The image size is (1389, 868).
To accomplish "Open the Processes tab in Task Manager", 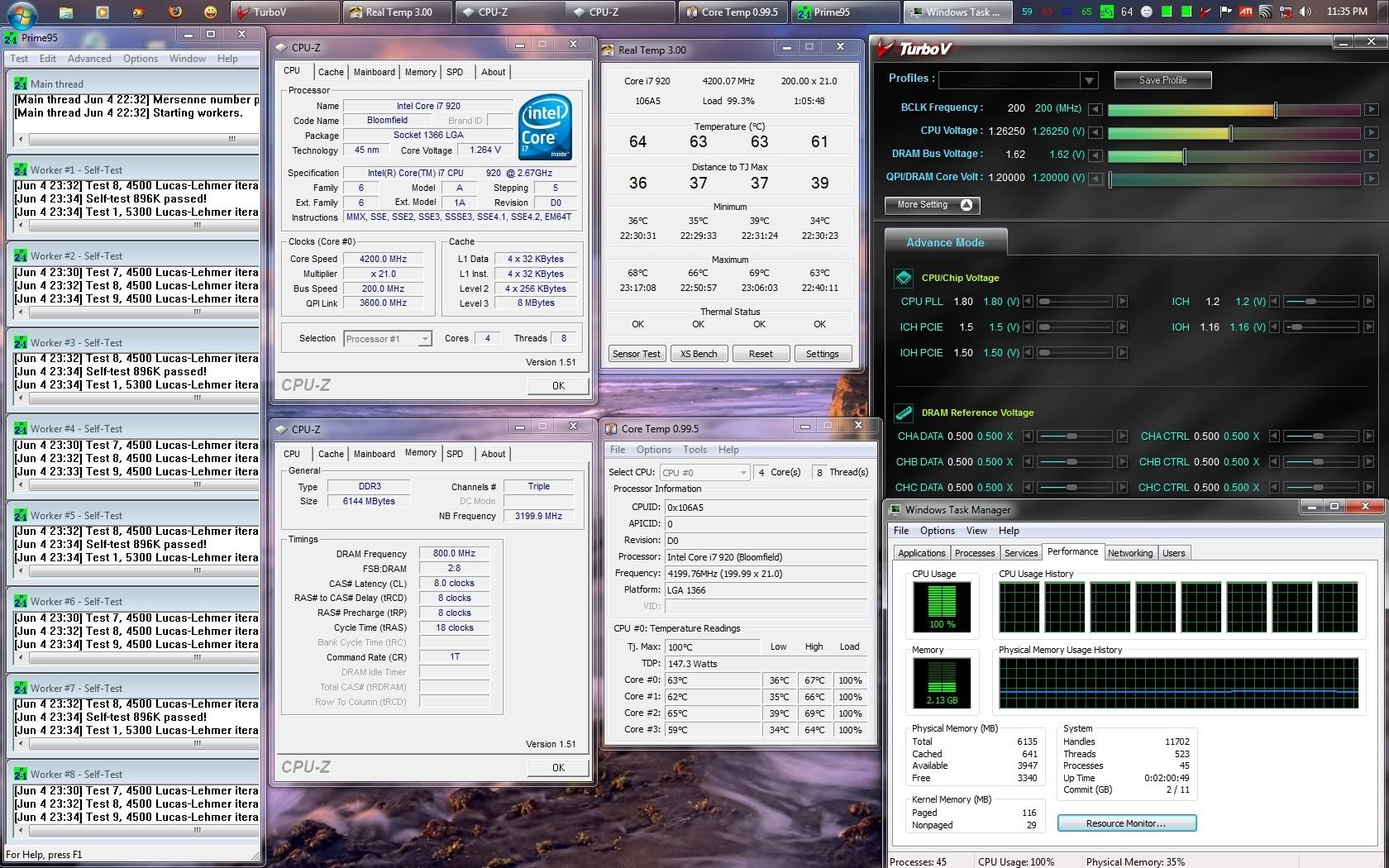I will point(975,553).
